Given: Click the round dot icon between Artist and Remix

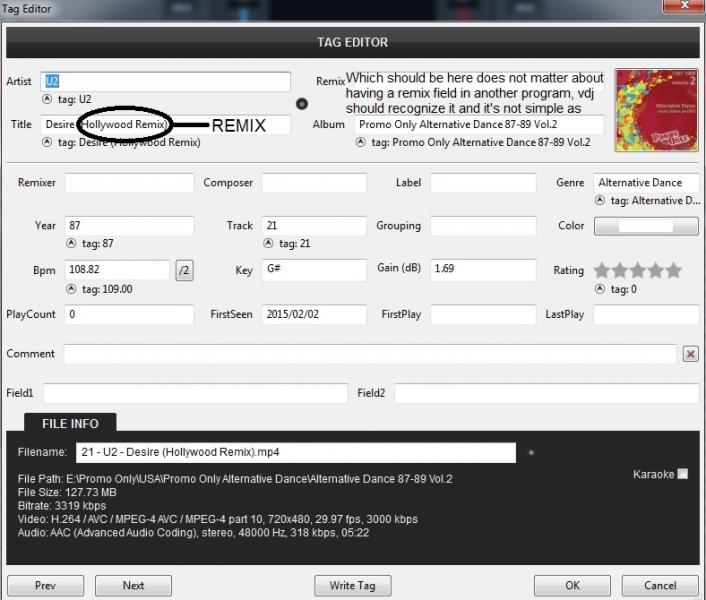Looking at the screenshot, I should coord(302,104).
